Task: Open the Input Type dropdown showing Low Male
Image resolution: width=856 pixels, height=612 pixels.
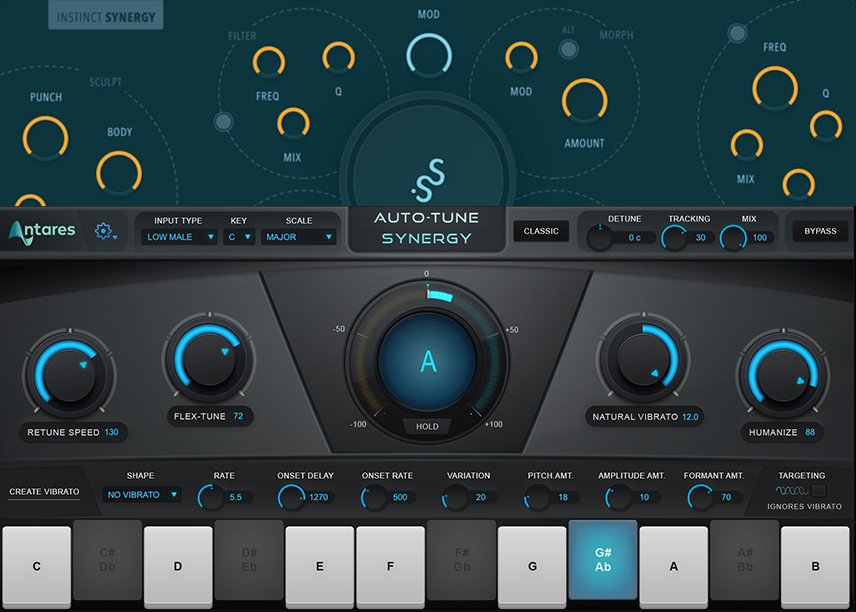Action: pos(179,237)
